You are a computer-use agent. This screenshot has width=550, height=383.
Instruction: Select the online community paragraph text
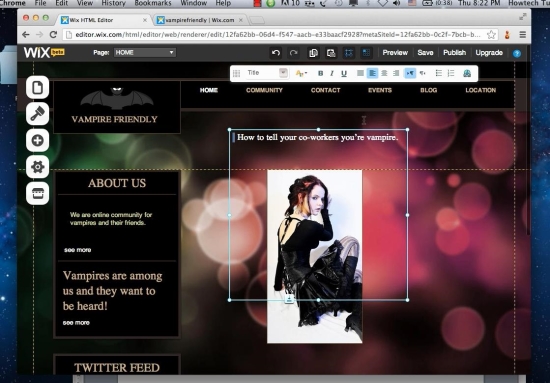point(111,219)
